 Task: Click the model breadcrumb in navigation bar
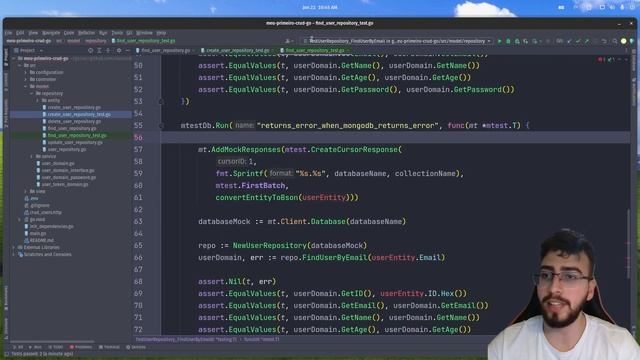pyautogui.click(x=73, y=41)
